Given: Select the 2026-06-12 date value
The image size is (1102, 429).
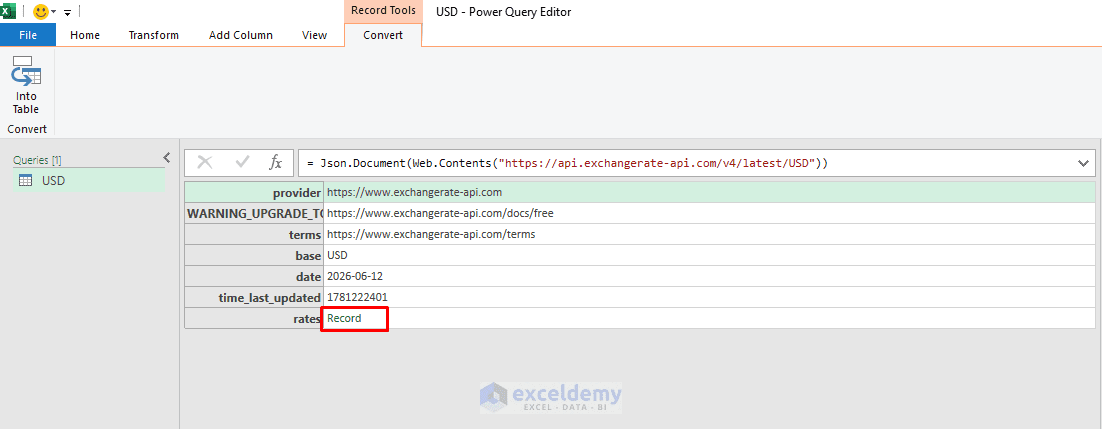Looking at the screenshot, I should click(709, 276).
